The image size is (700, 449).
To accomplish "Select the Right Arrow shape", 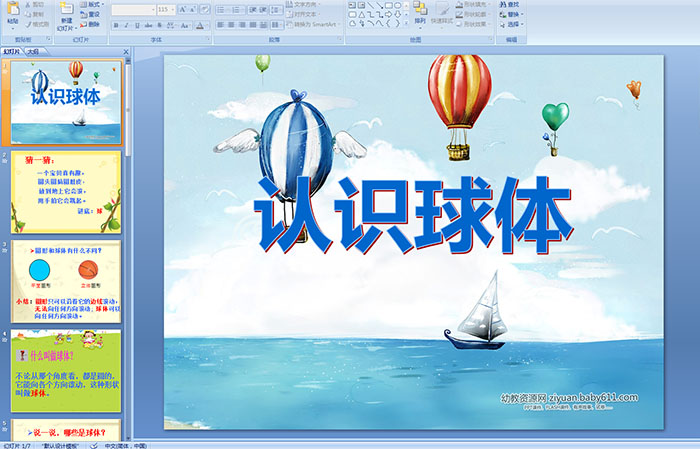I will 388,14.
